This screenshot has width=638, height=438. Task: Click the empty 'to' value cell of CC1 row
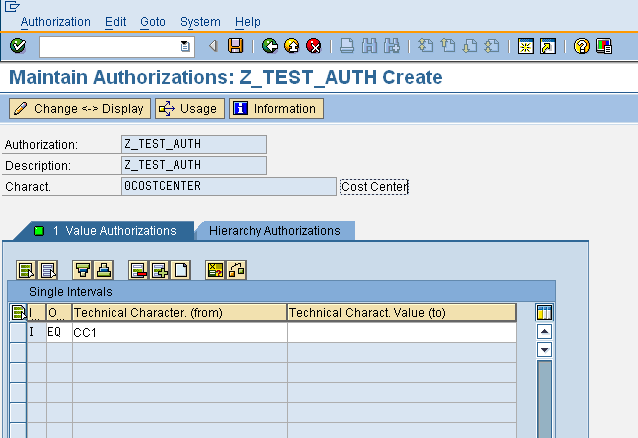click(x=402, y=333)
